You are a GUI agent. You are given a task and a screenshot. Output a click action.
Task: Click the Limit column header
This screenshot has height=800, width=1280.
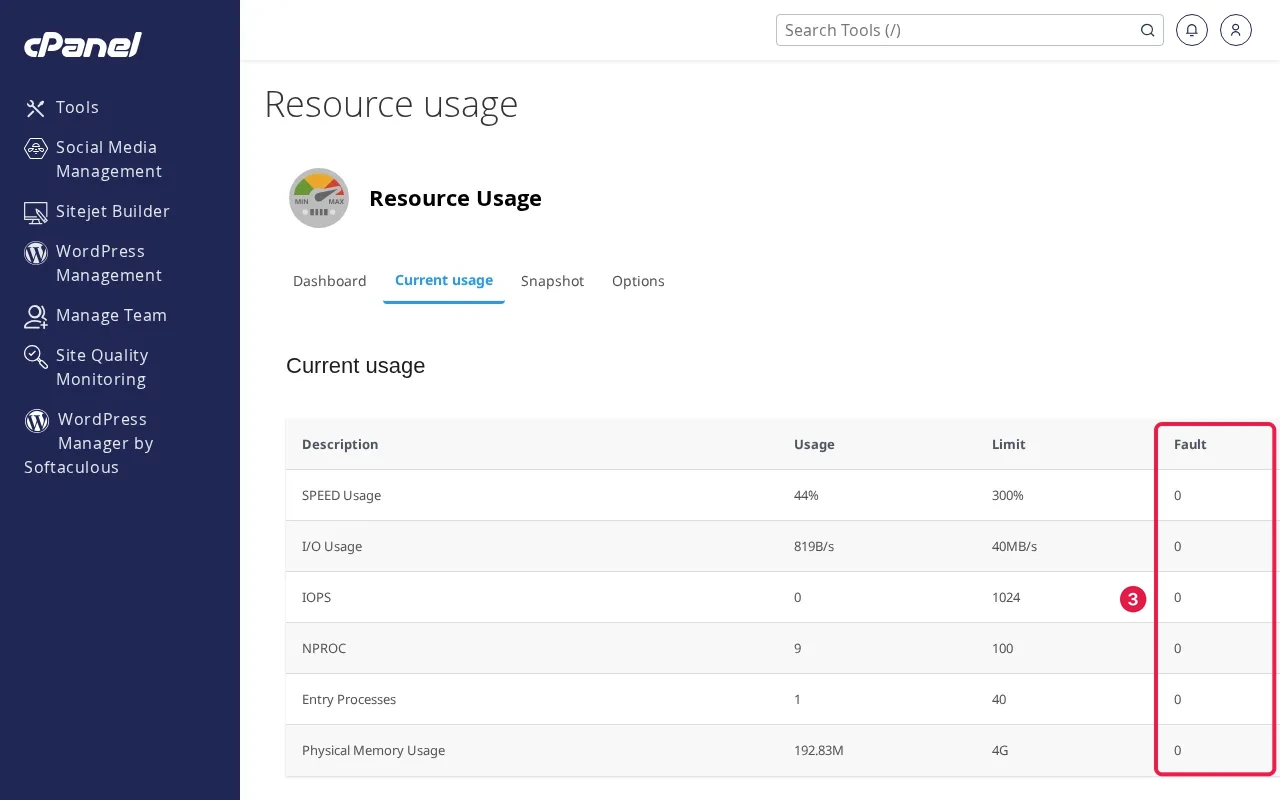pos(1009,444)
